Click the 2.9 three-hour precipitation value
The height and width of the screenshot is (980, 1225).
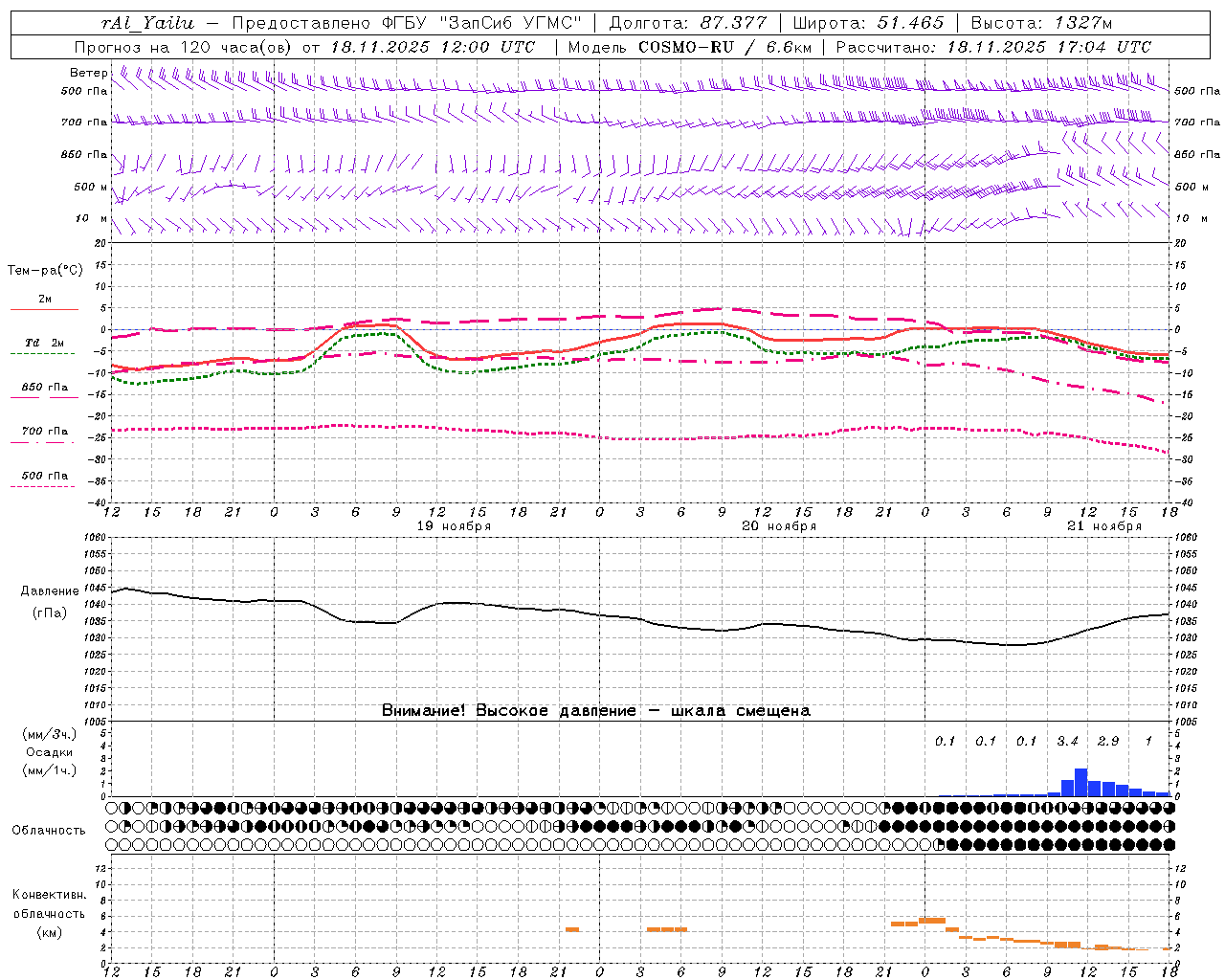click(1108, 741)
